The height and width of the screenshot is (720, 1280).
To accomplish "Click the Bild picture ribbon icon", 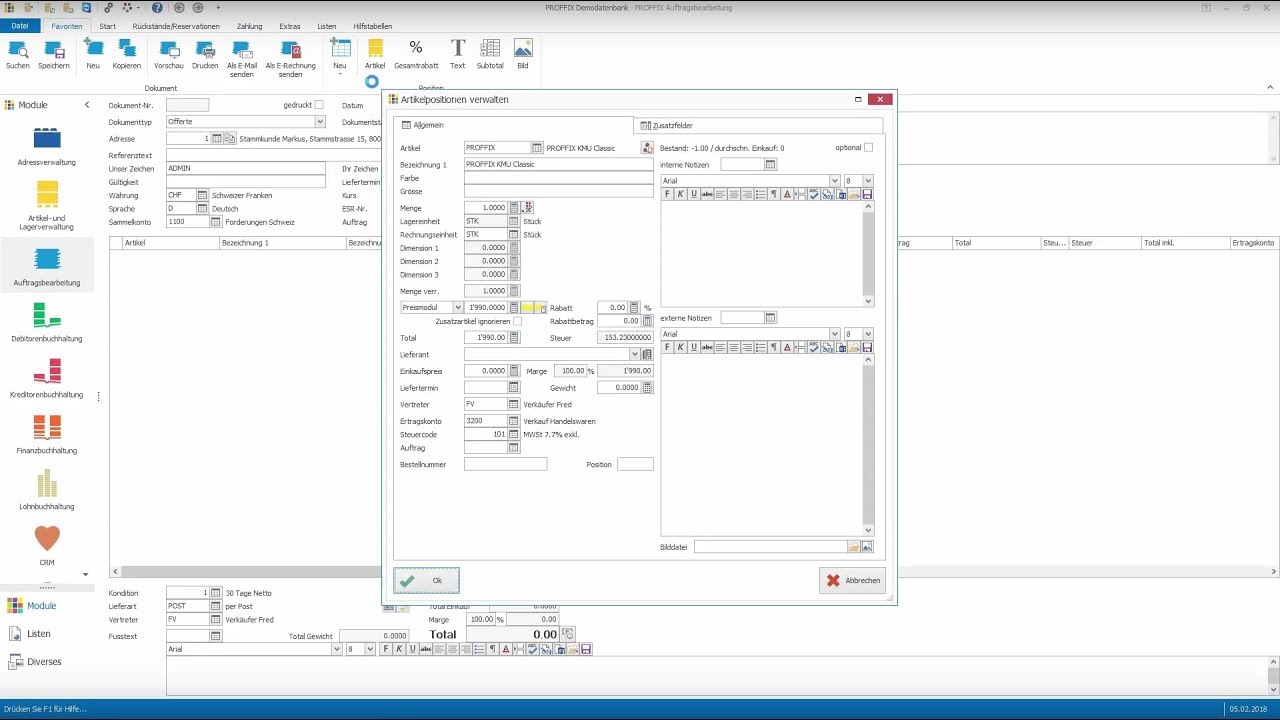I will 522,48.
